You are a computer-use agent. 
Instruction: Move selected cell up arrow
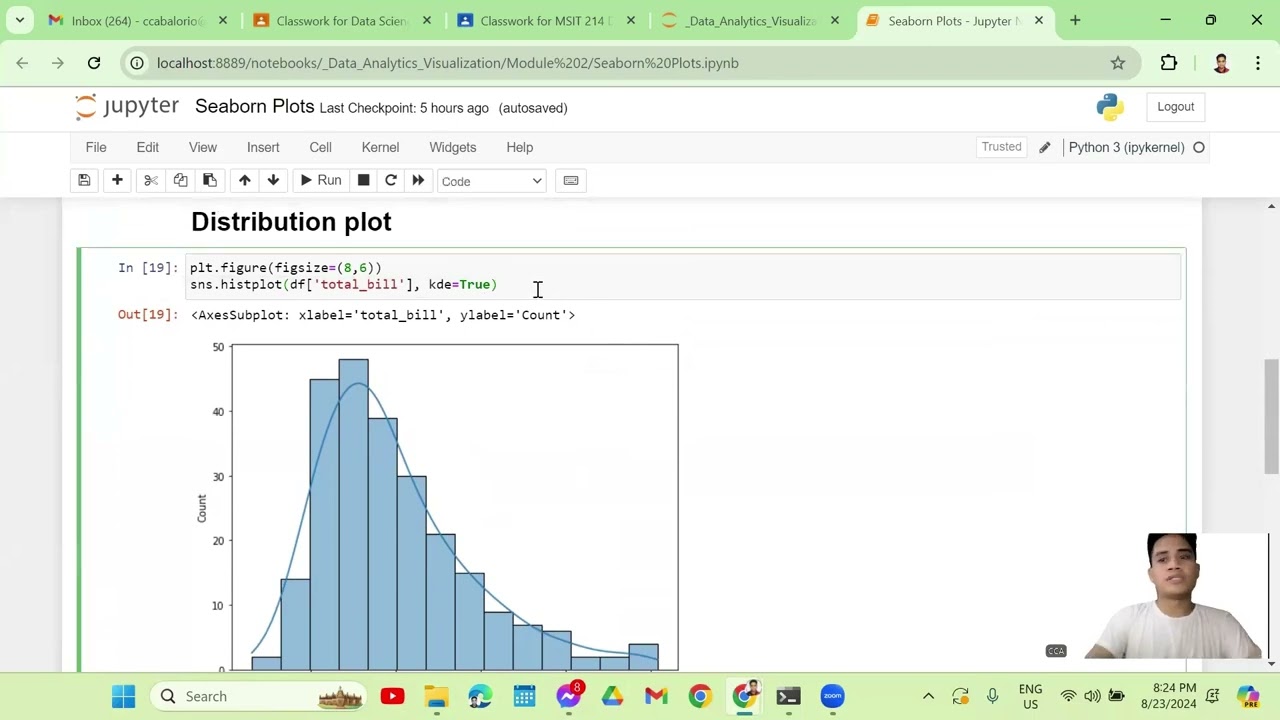244,181
